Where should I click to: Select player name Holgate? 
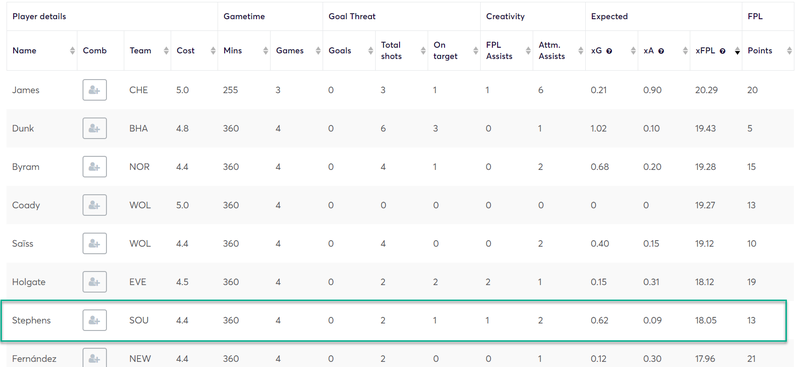(29, 282)
